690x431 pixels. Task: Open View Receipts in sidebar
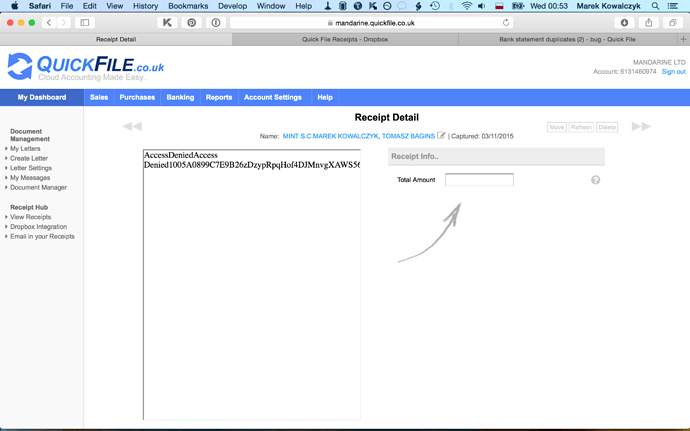point(30,216)
